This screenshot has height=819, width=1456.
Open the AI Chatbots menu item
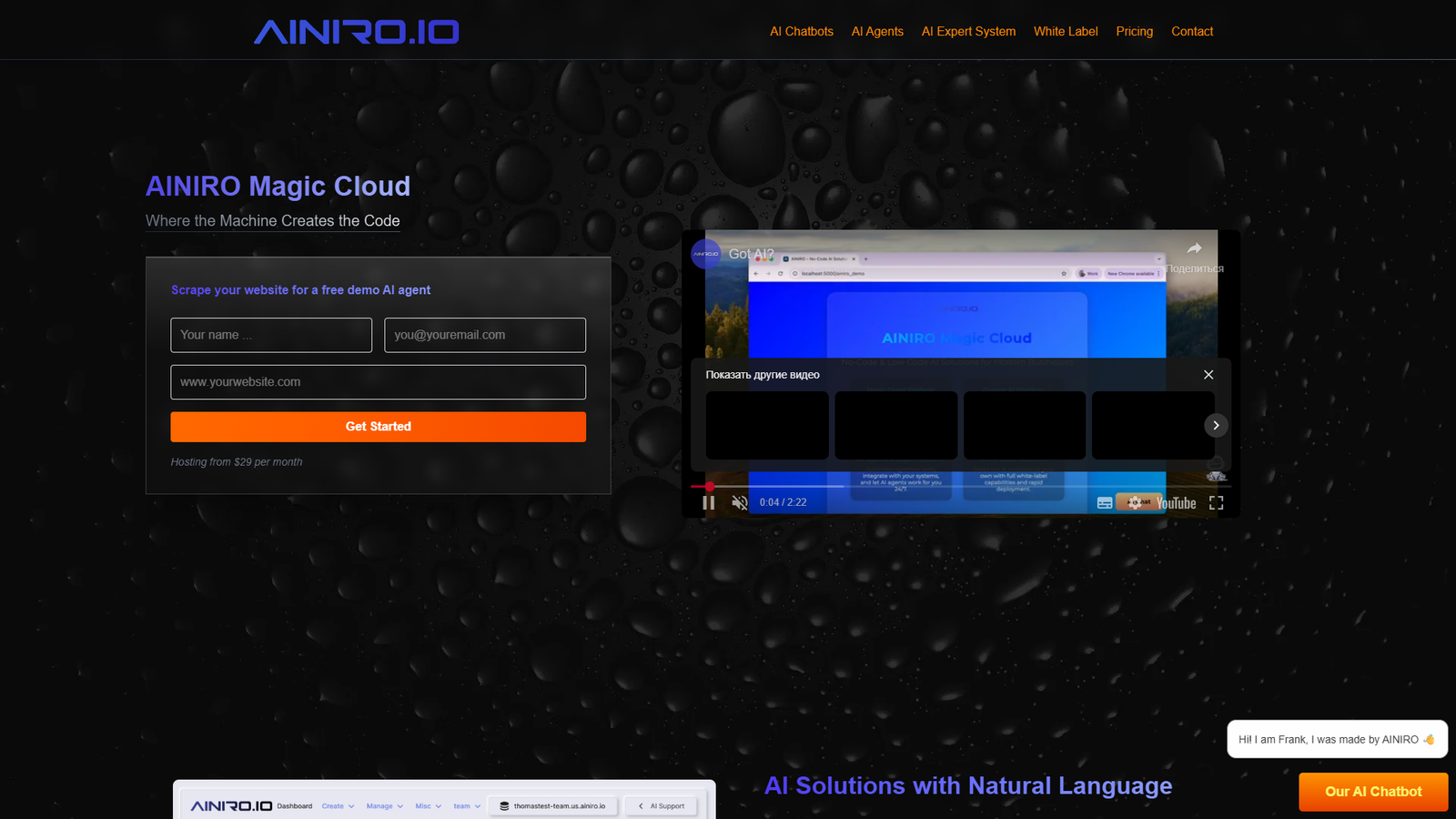(802, 31)
